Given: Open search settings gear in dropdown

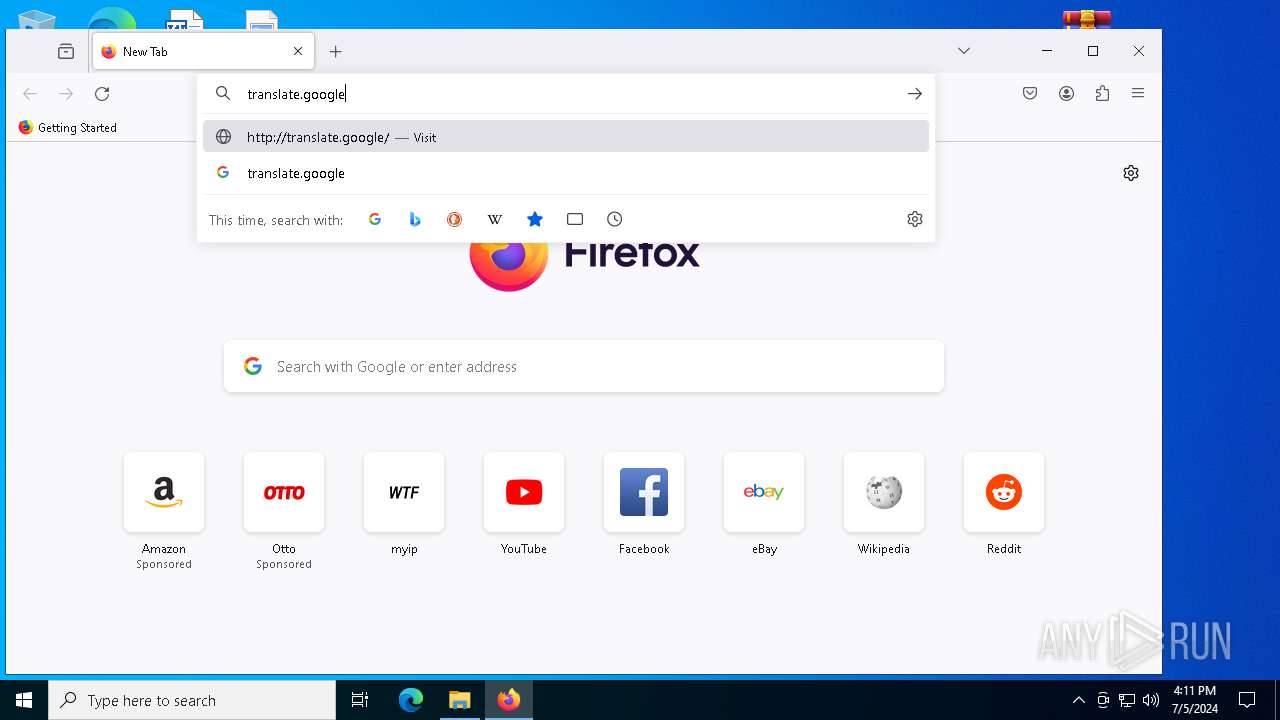Looking at the screenshot, I should coord(915,219).
